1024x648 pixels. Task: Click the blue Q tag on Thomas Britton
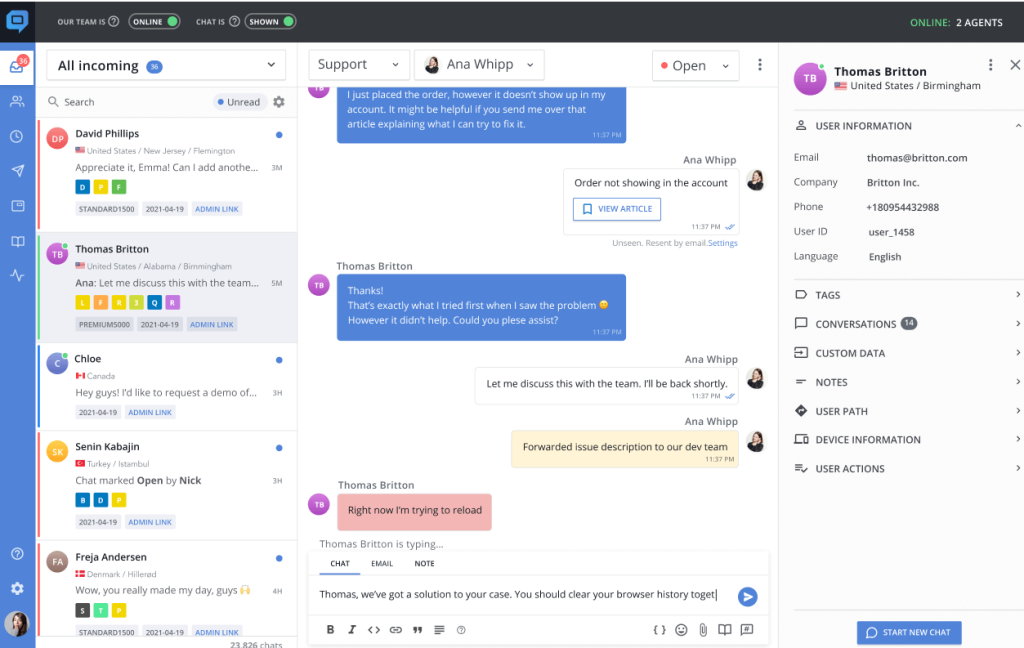154,302
